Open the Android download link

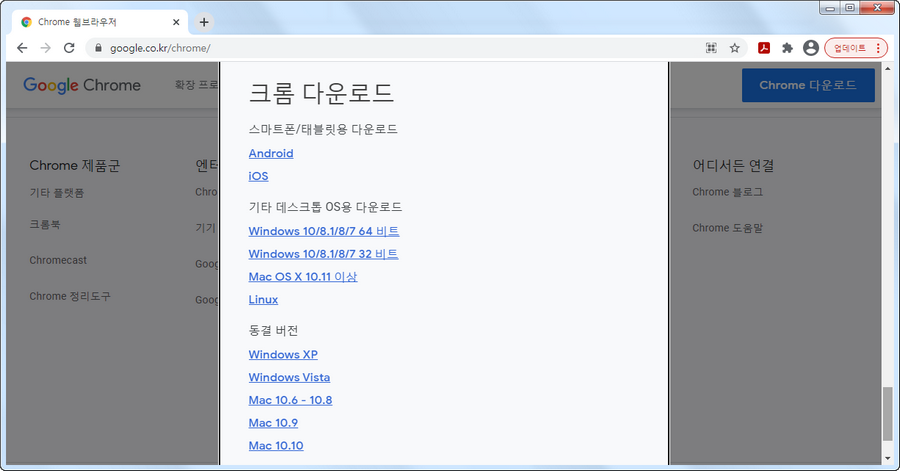click(271, 153)
